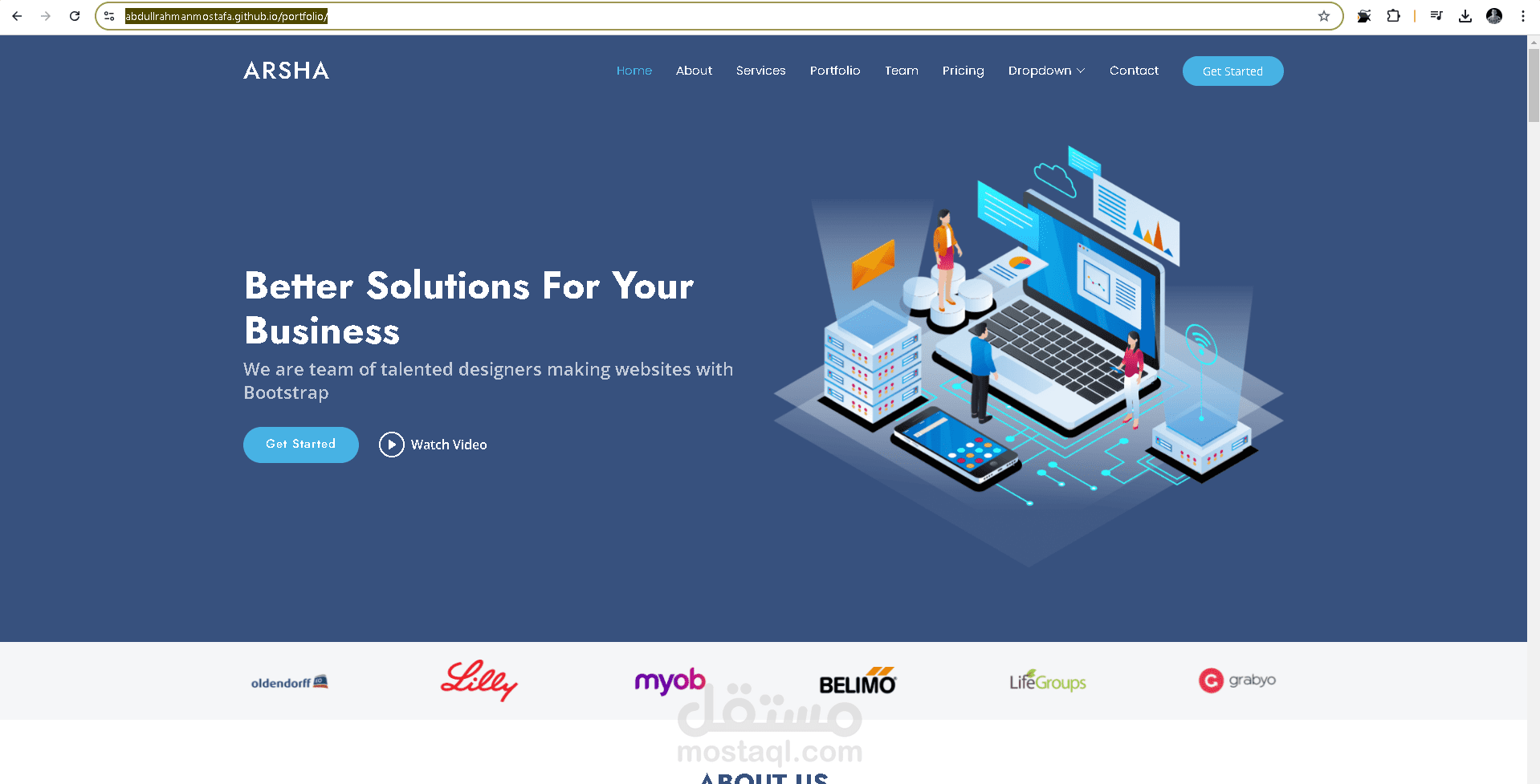
Task: Reload the current page
Action: (75, 16)
